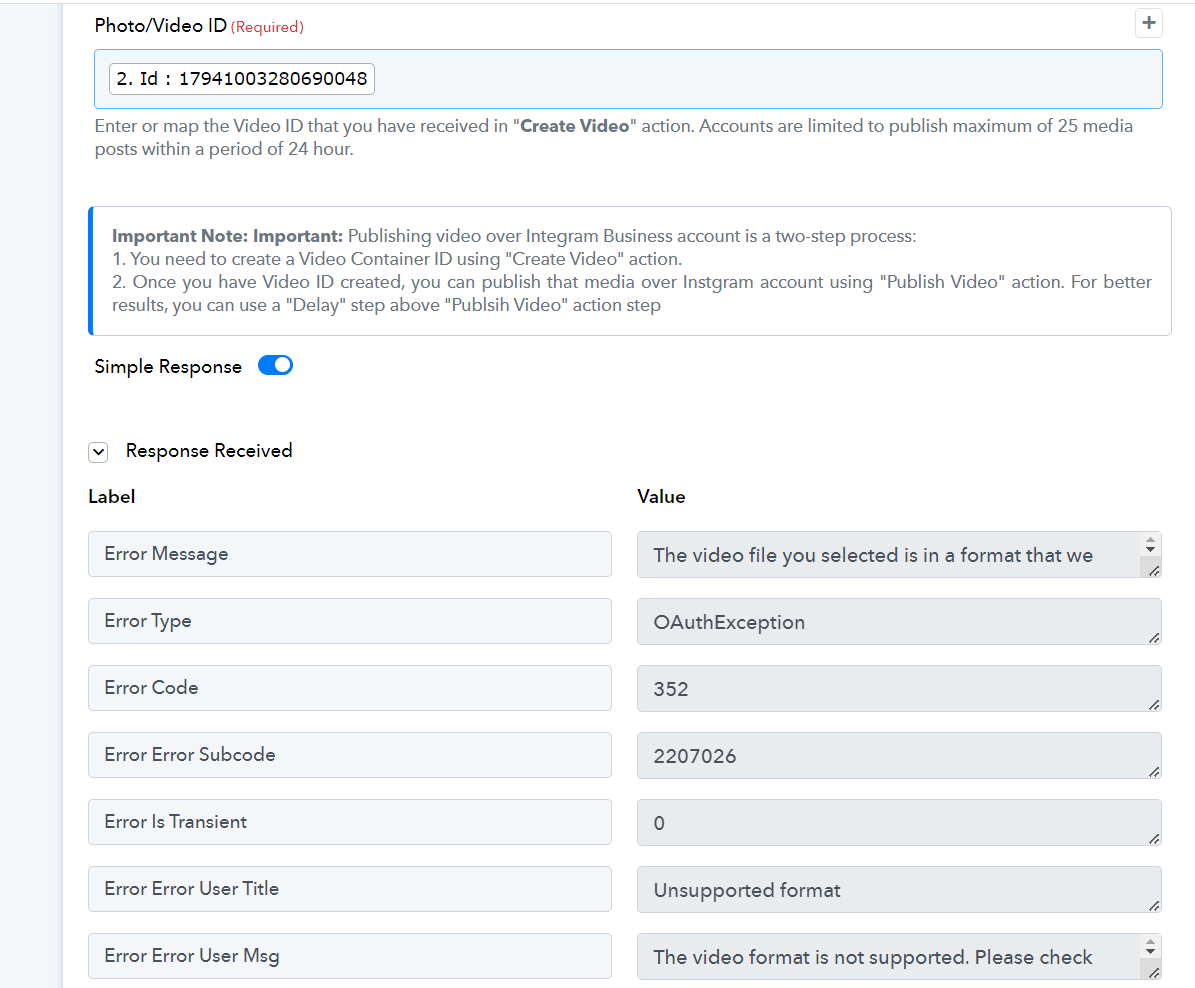Select the Error Code label field
Screen dimensions: 1195x988
pyautogui.click(x=350, y=688)
